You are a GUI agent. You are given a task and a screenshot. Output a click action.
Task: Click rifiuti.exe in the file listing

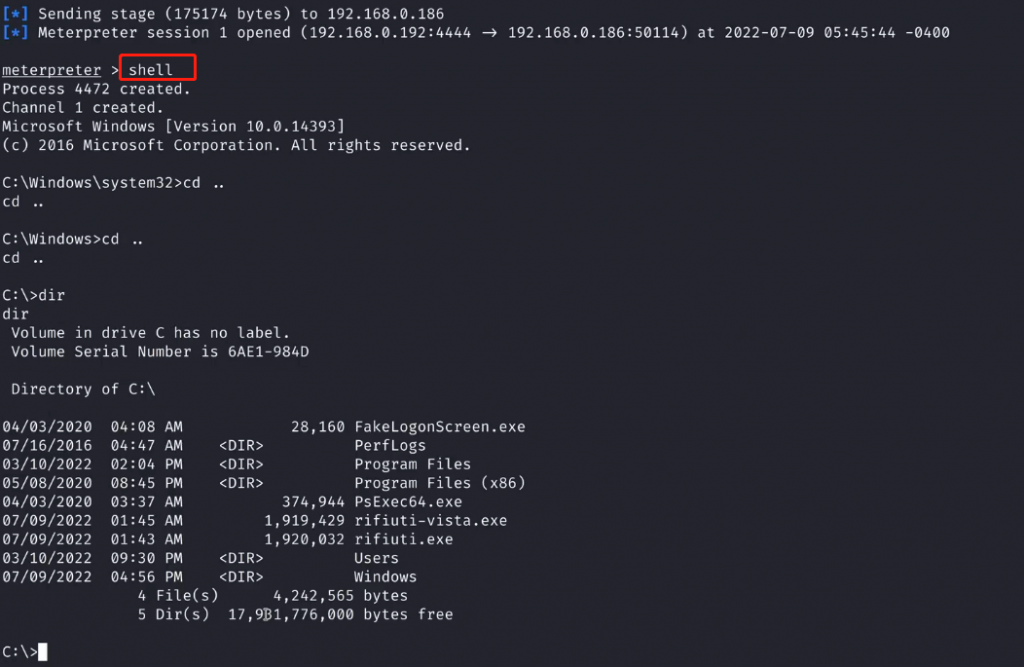(403, 540)
